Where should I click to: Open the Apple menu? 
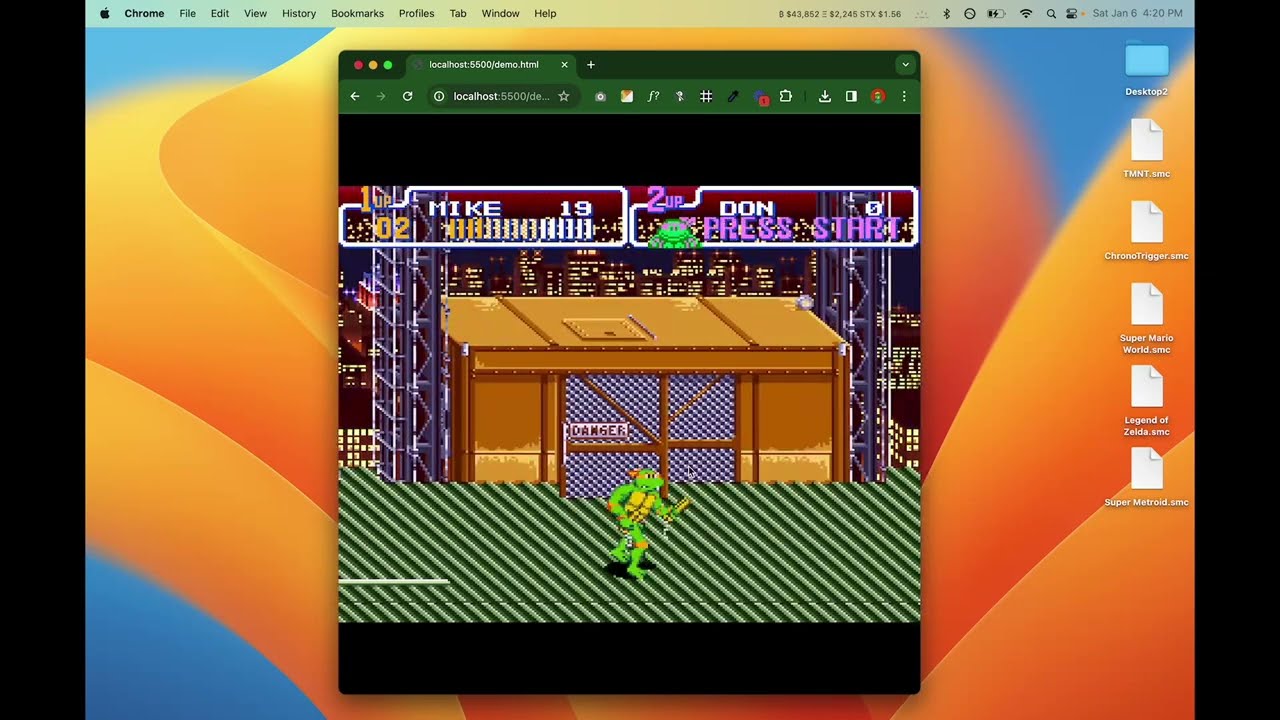105,13
